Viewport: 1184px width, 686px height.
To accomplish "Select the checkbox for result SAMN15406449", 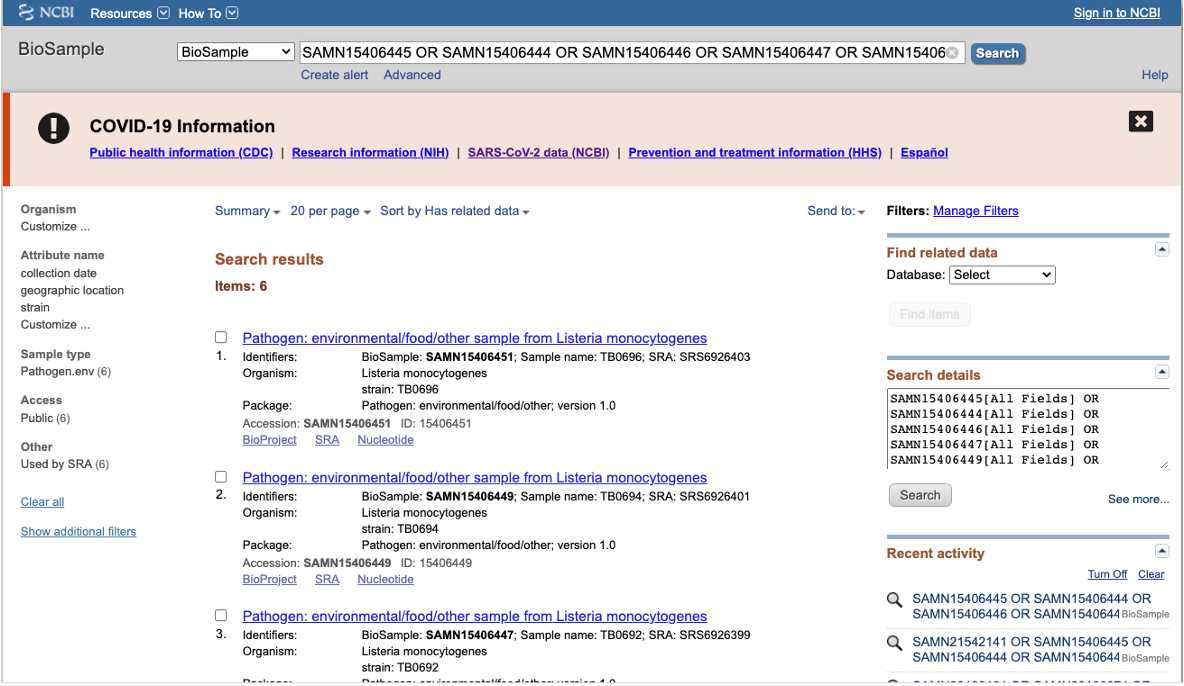I will (221, 477).
